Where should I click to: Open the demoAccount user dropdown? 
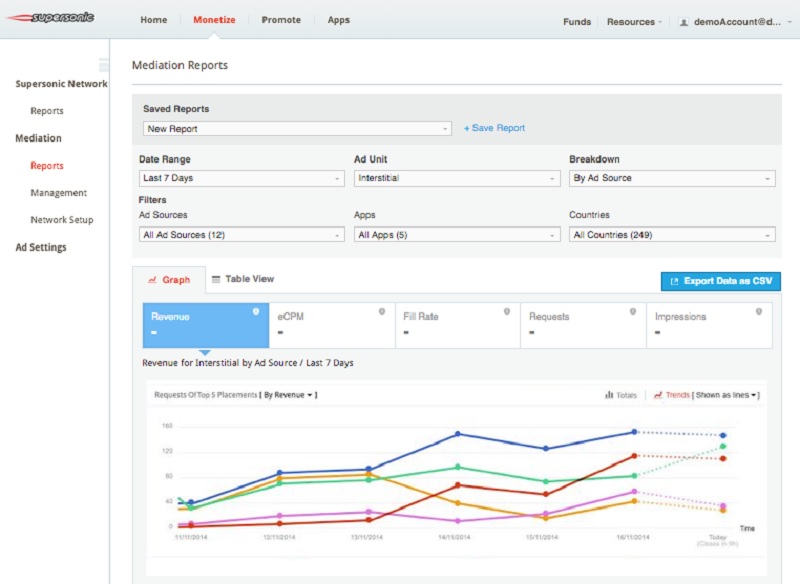[x=736, y=22]
